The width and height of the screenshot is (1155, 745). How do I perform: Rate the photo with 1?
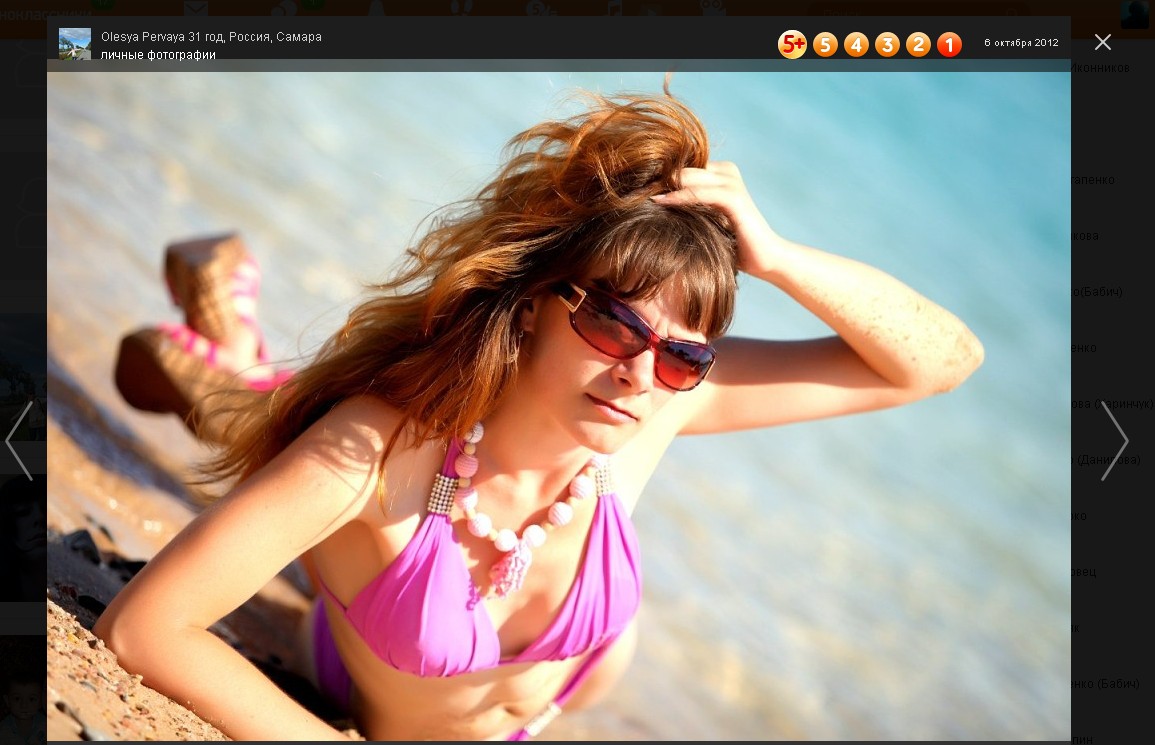click(x=949, y=44)
